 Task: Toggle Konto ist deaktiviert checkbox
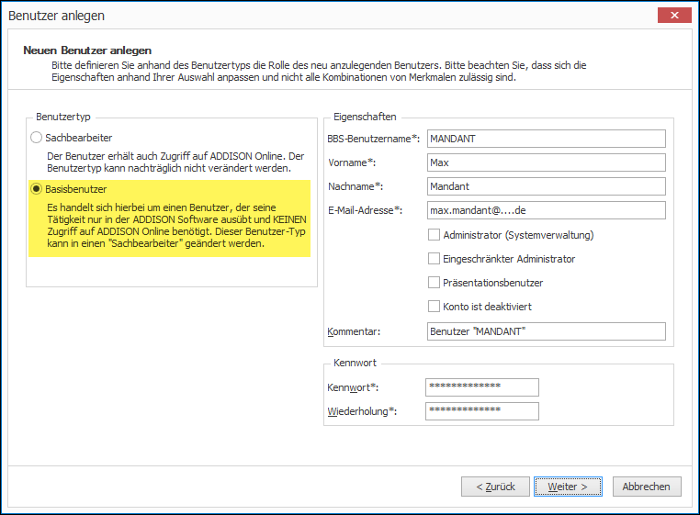click(x=434, y=307)
